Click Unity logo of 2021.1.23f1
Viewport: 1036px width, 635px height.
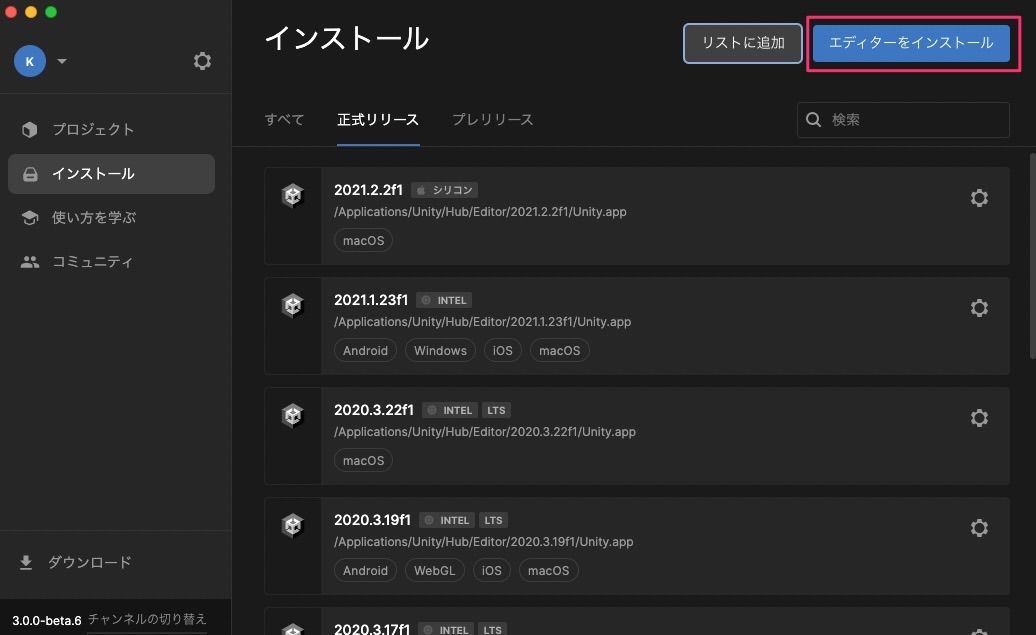click(292, 305)
